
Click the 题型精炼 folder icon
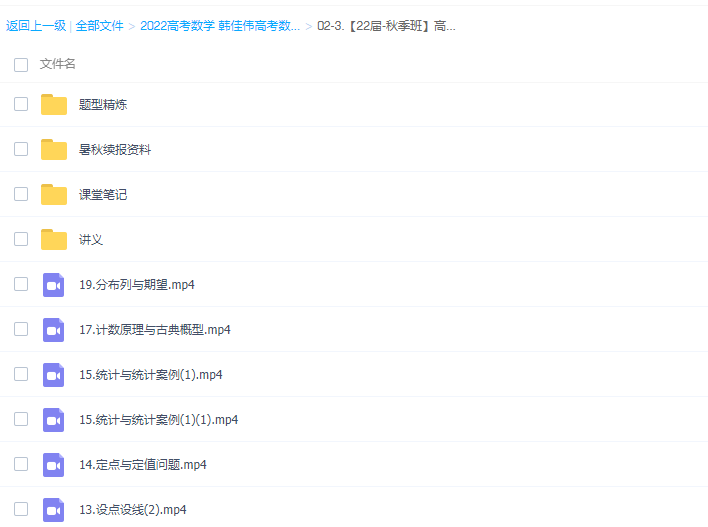(54, 104)
